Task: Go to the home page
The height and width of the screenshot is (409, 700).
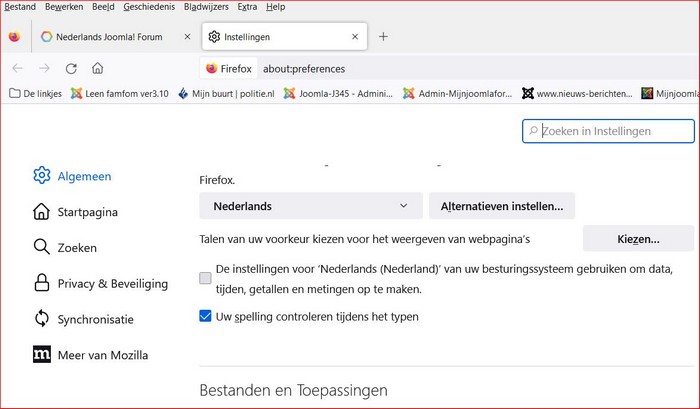Action: 97,68
